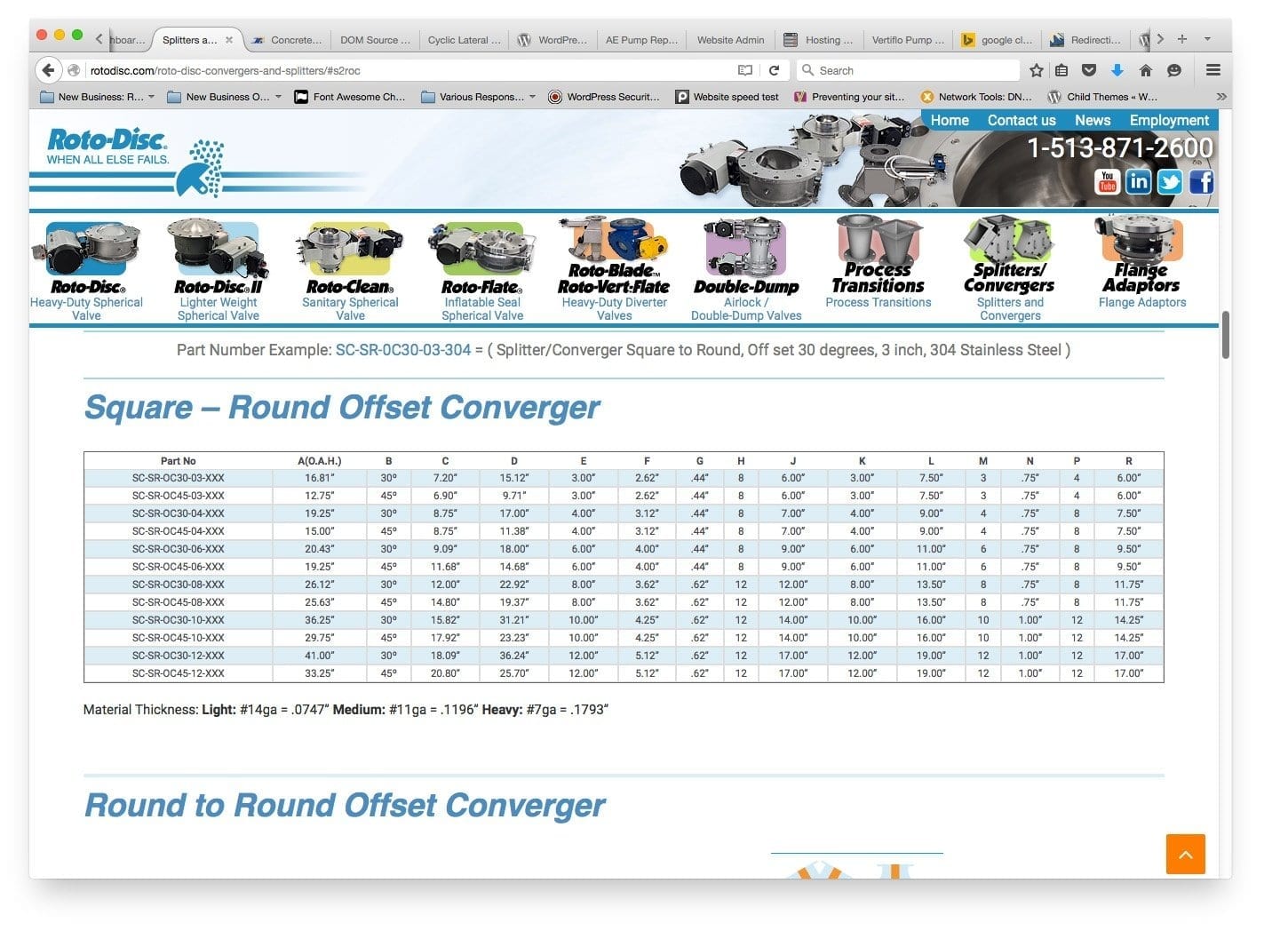Switch to the AE Pump Rep... tab
Screen dimensions: 1288x939
(x=640, y=40)
